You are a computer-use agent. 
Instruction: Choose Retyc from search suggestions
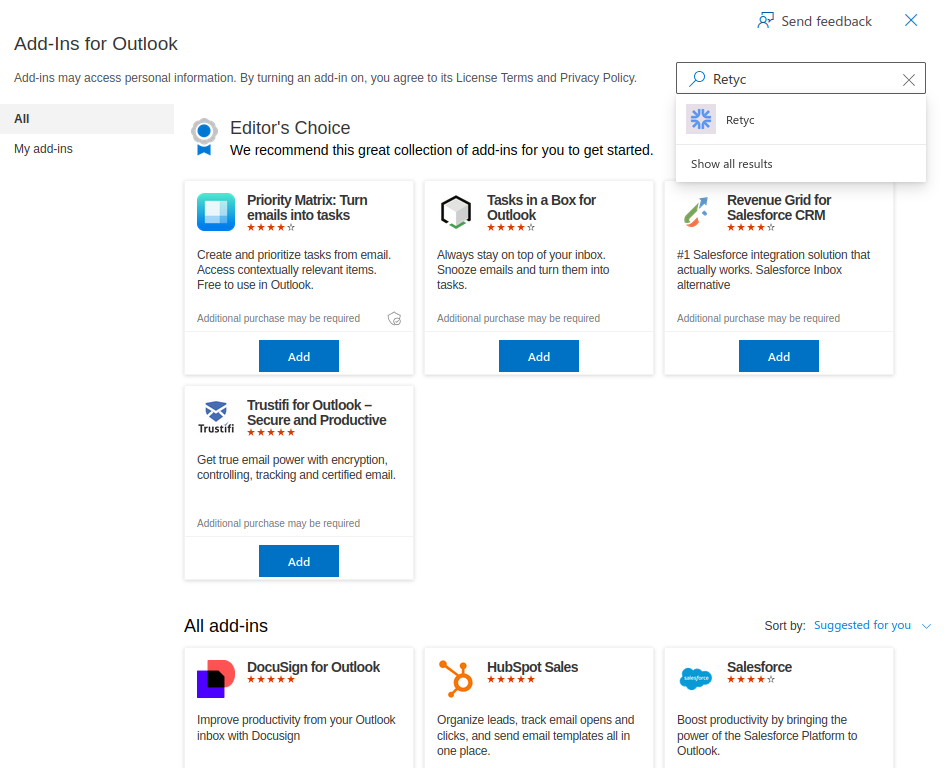801,120
